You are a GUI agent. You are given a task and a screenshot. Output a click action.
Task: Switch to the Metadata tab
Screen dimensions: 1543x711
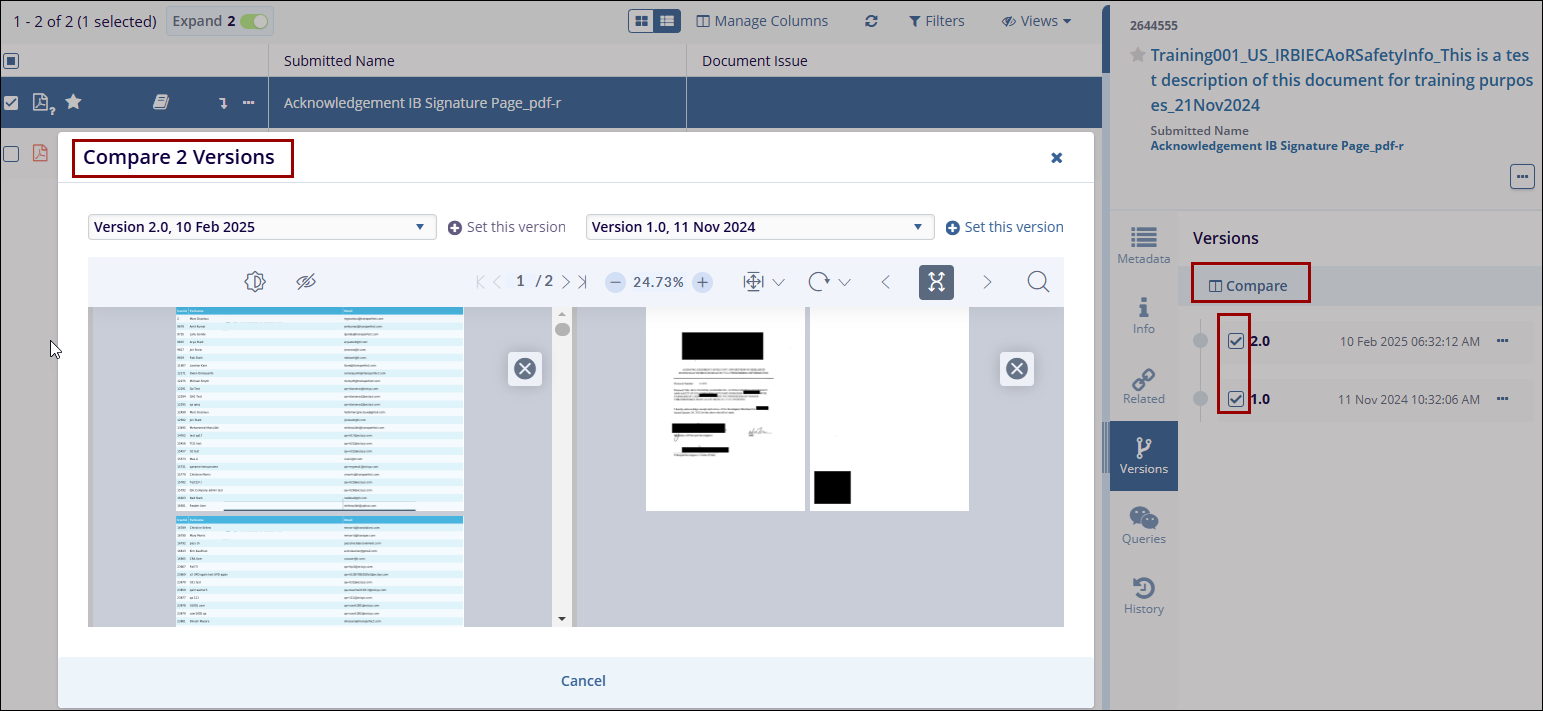1143,246
